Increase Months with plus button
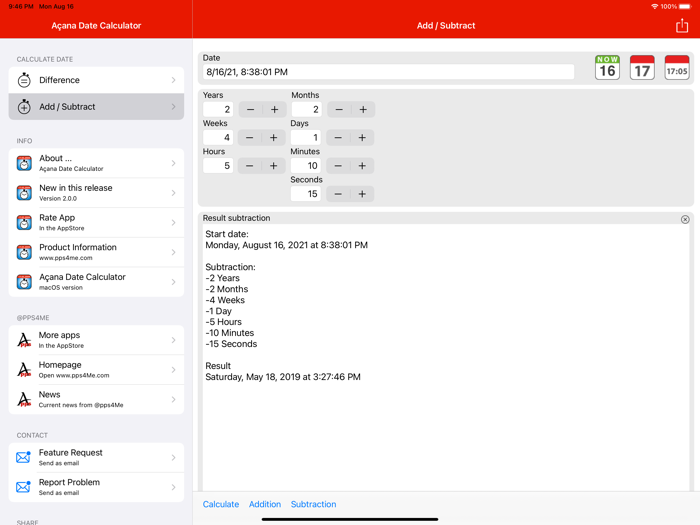Viewport: 700px width, 525px height. 363,109
